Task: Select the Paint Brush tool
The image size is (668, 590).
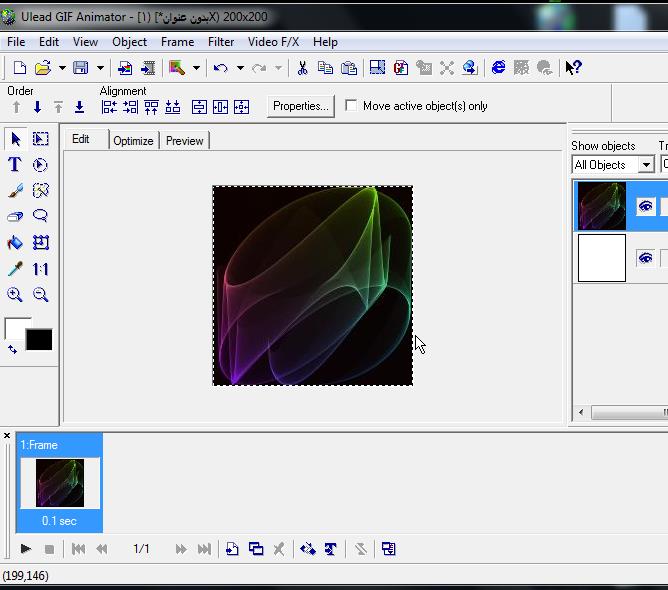Action: [x=15, y=191]
